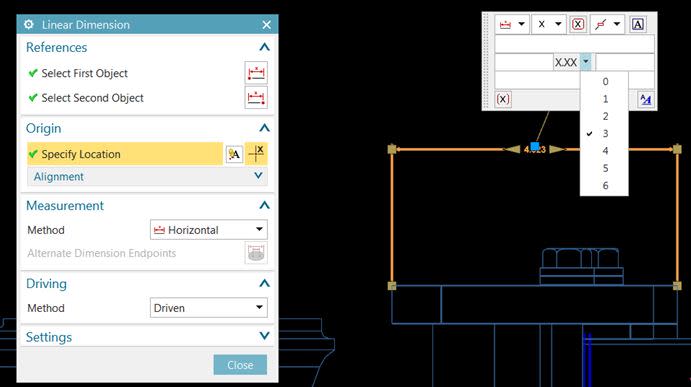Click the Close button
Image resolution: width=691 pixels, height=387 pixels.
coord(240,365)
